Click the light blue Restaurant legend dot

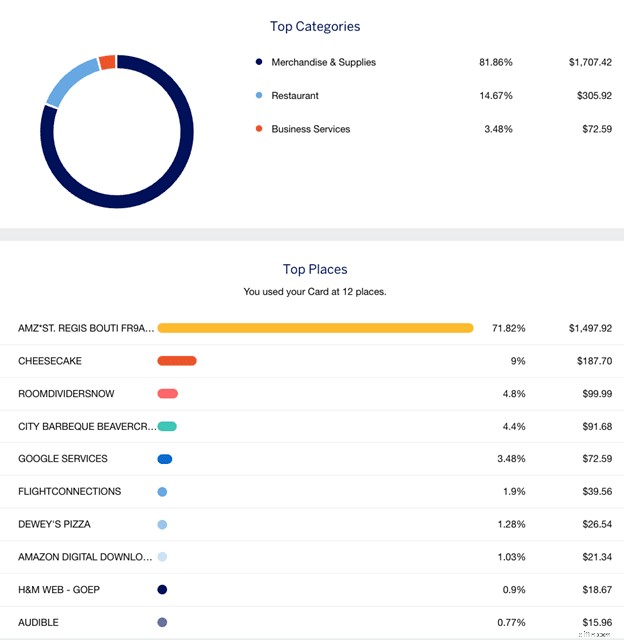(259, 96)
